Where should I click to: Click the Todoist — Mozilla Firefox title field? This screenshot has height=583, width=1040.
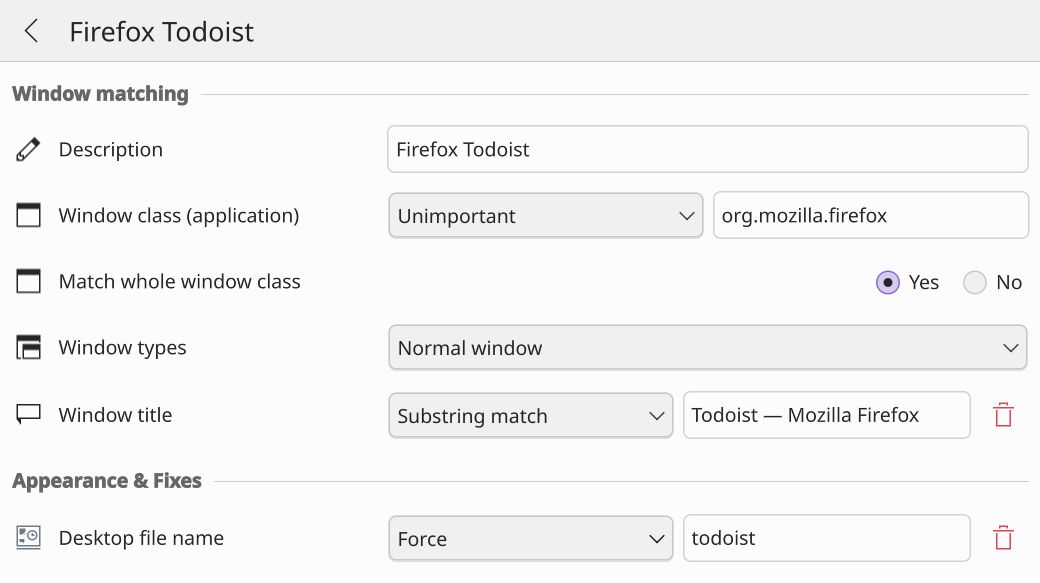[826, 415]
